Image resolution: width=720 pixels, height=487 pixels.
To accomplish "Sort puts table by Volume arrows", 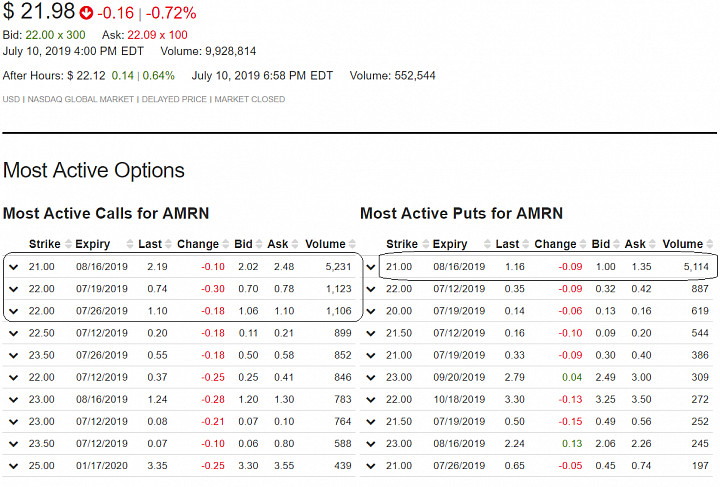I will pos(709,244).
